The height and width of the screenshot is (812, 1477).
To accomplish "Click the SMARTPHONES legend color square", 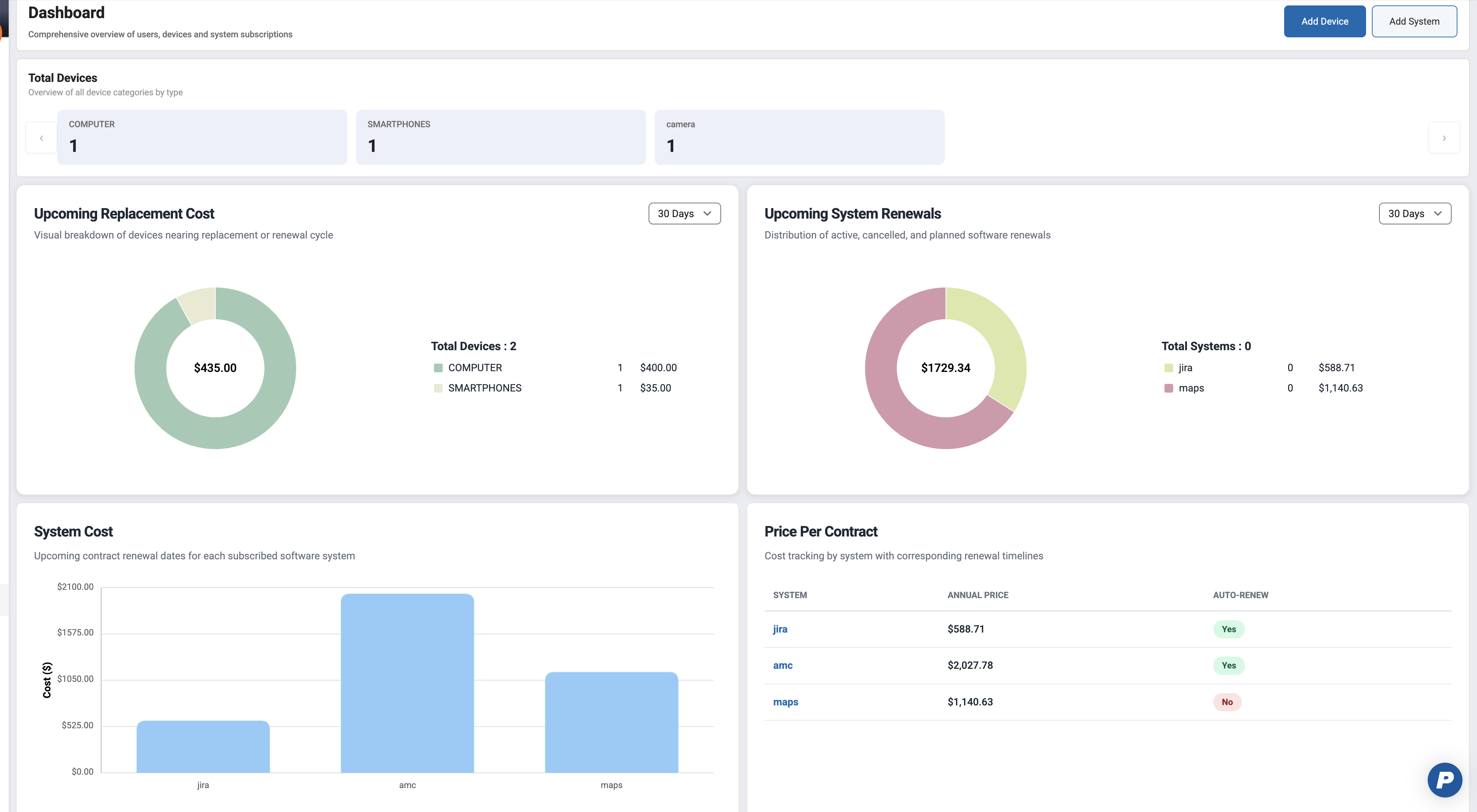I will pos(438,388).
